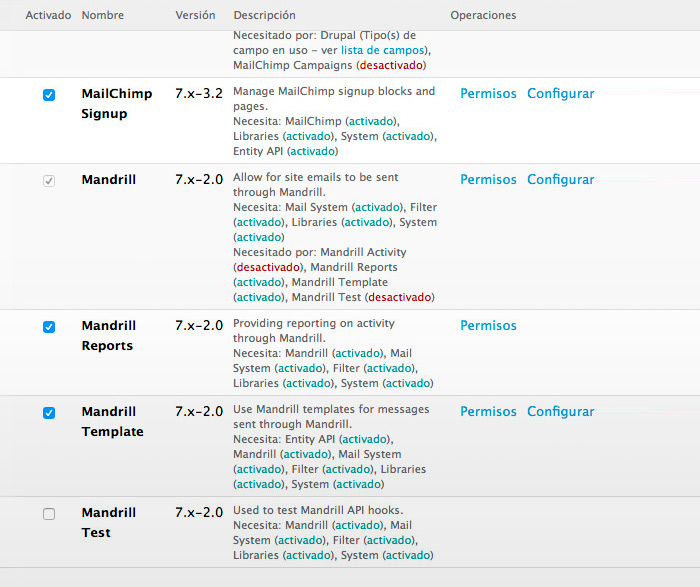The width and height of the screenshot is (700, 587).
Task: Open Configurar in the Mandrill row
Action: click(560, 180)
